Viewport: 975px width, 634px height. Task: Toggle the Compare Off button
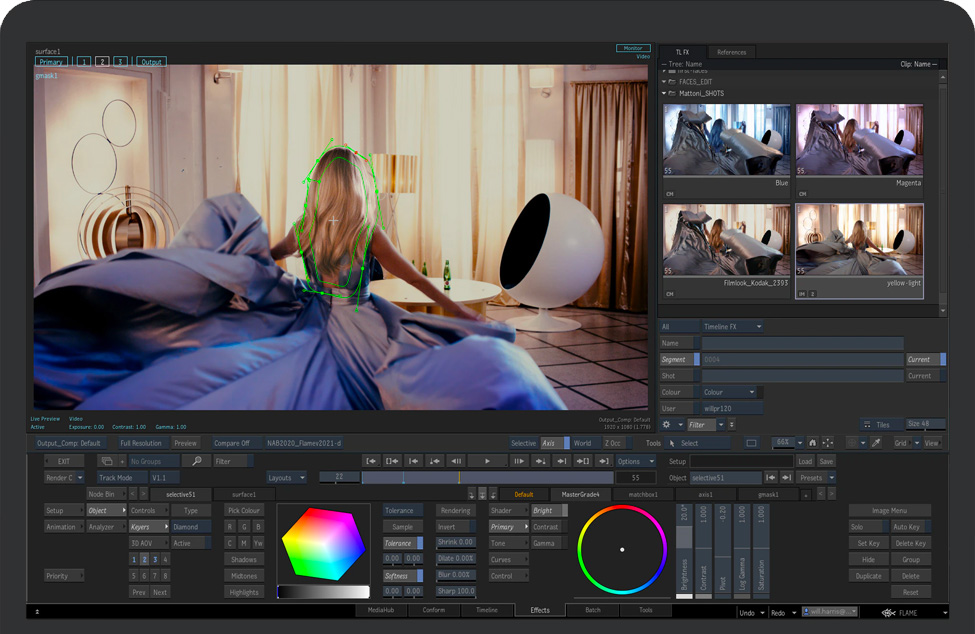point(231,443)
